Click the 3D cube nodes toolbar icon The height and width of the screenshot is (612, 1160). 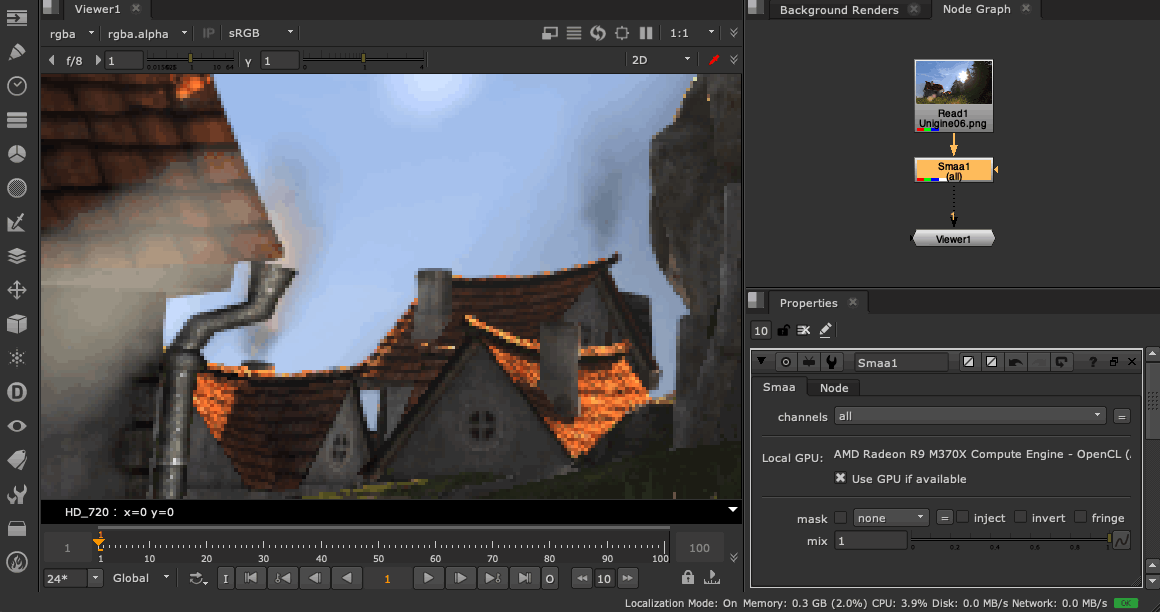[16, 324]
